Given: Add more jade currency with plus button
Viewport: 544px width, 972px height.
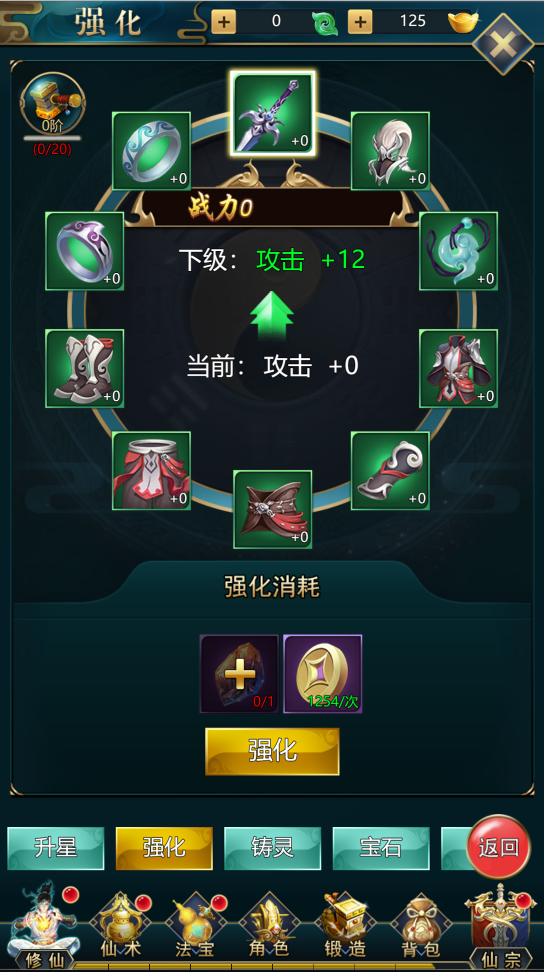Looking at the screenshot, I should [224, 22].
